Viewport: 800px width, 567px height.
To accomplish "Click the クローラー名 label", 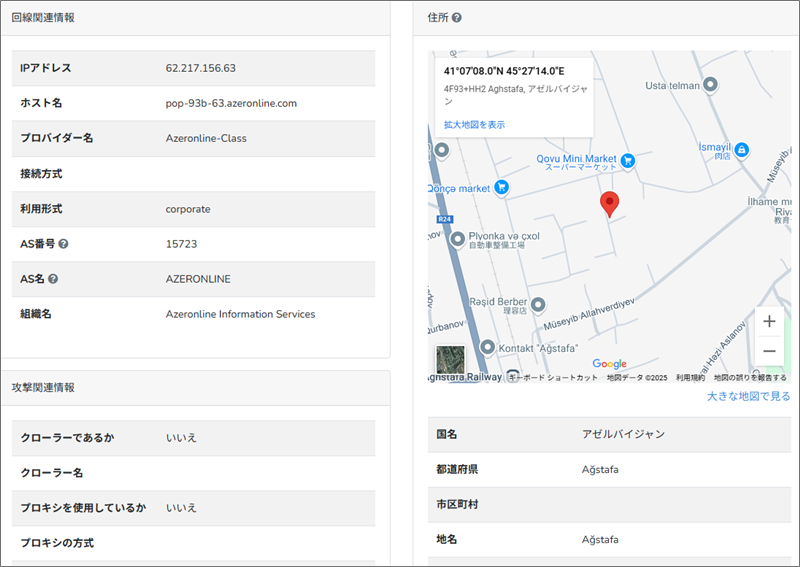I will 52,473.
